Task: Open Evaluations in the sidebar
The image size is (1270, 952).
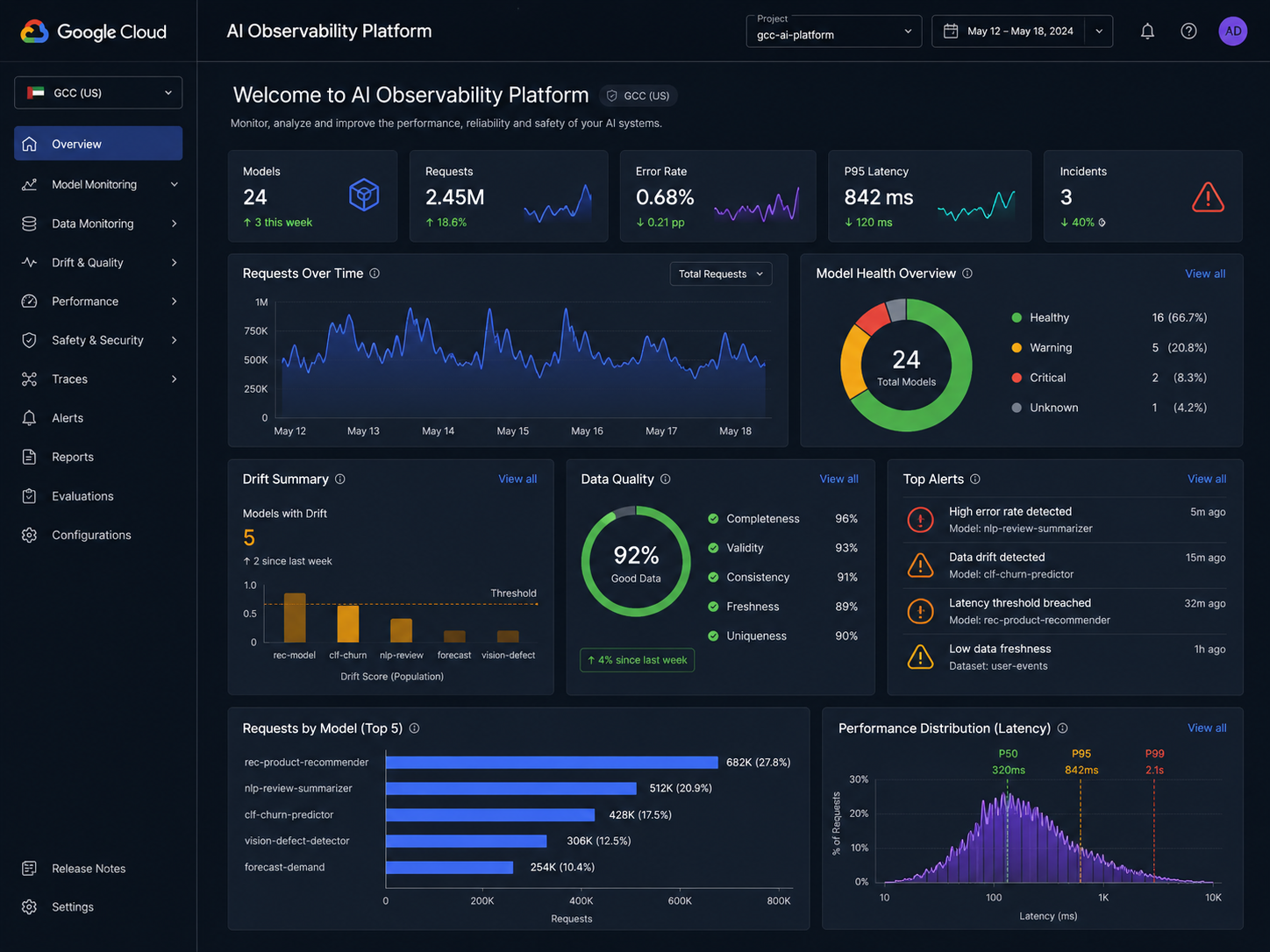Action: tap(98, 496)
